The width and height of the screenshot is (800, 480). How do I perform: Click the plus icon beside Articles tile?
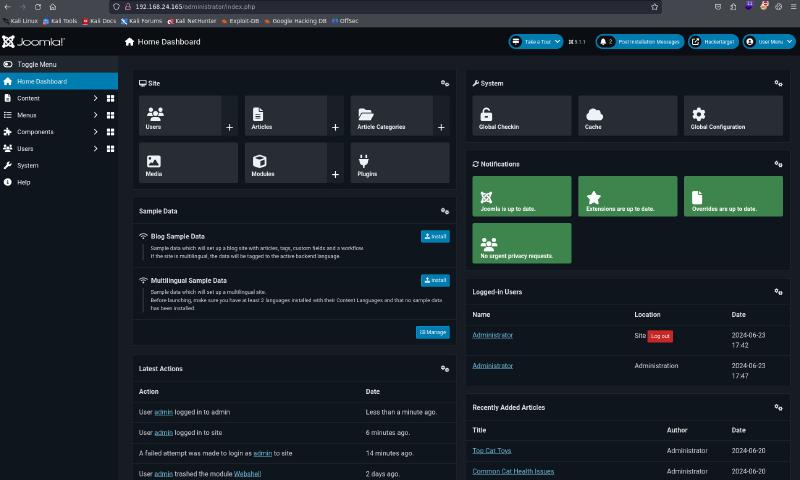click(x=335, y=128)
